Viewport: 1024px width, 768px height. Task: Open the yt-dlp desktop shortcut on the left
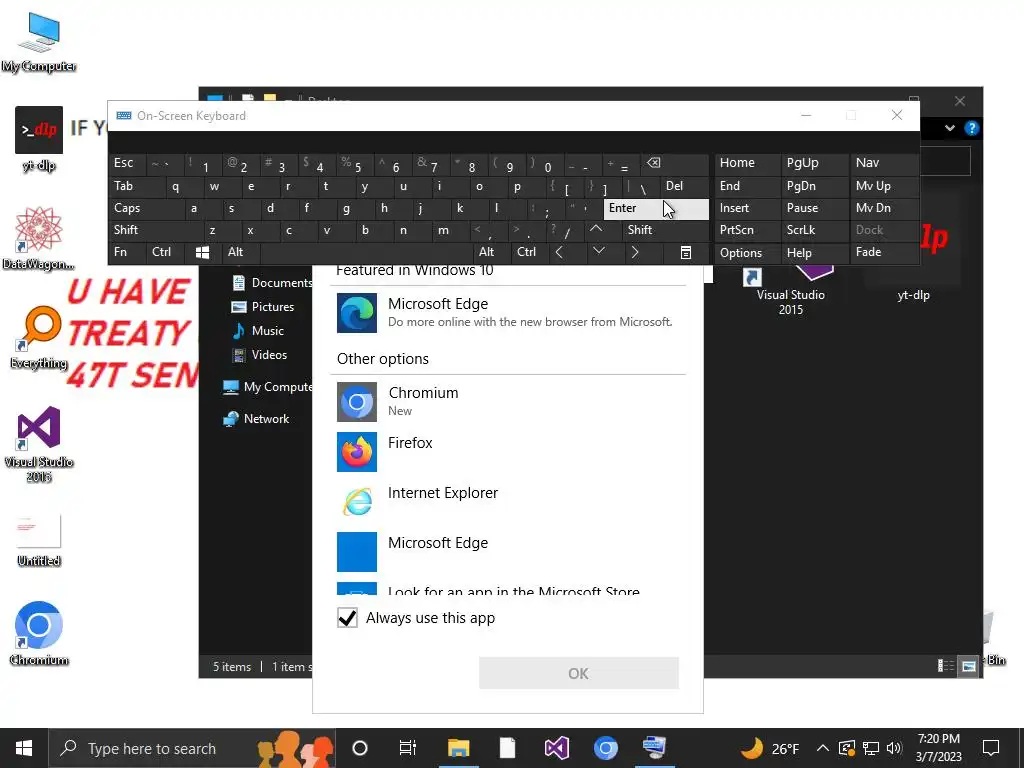click(39, 138)
